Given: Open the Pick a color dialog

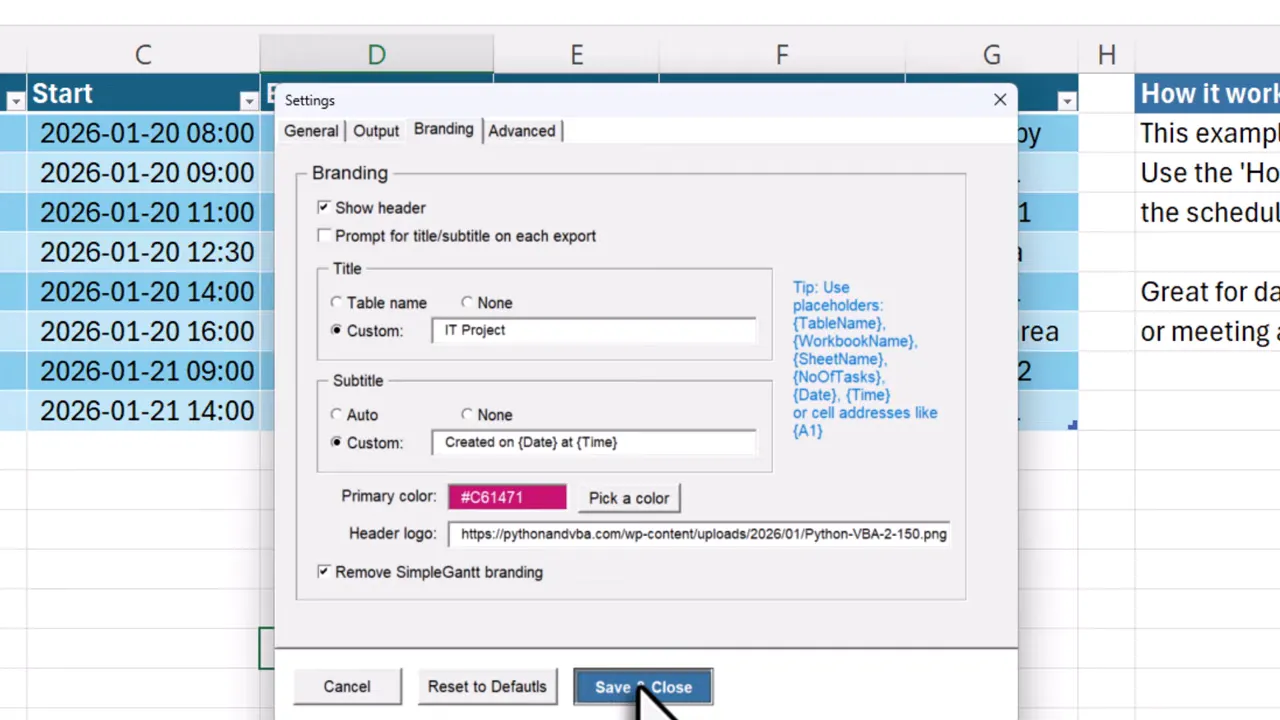Looking at the screenshot, I should click(x=628, y=497).
